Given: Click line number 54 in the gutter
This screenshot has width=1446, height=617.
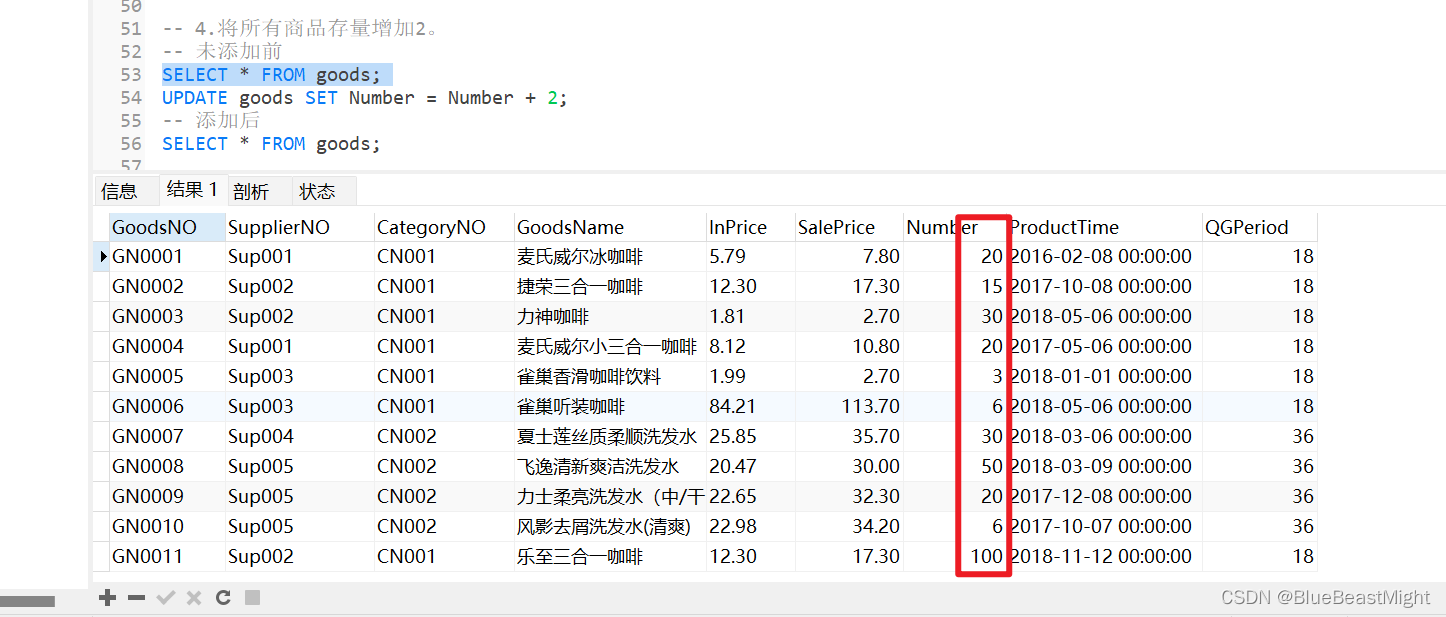Looking at the screenshot, I should pyautogui.click(x=130, y=98).
